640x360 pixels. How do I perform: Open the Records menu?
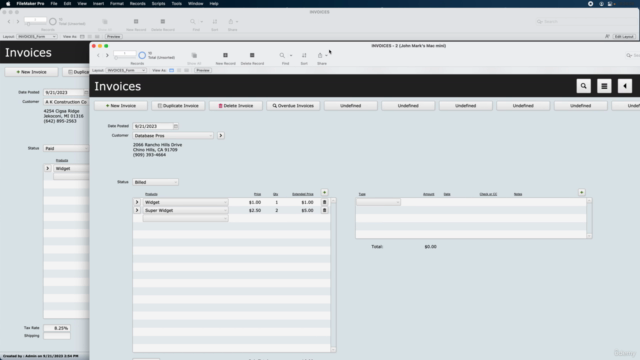coord(138,4)
